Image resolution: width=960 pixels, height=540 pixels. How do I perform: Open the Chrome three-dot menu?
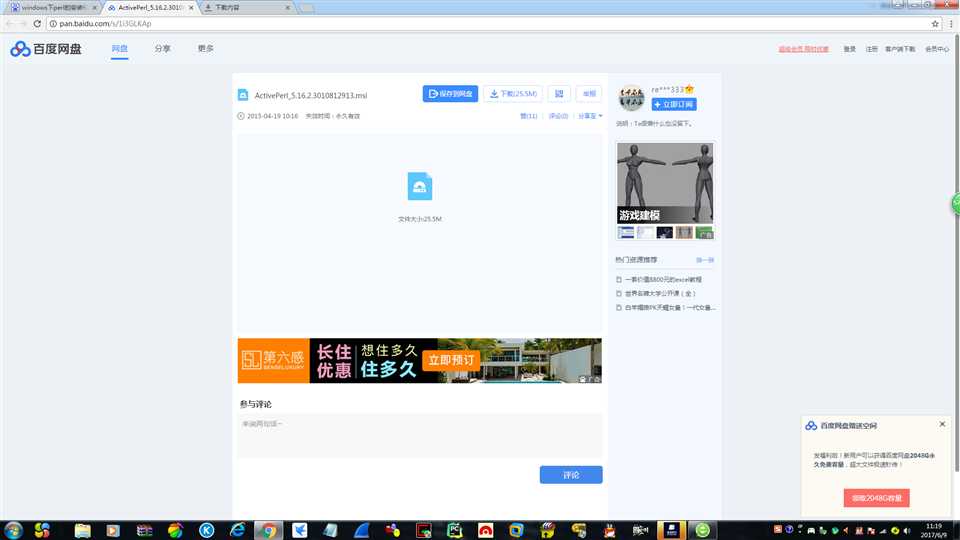pos(951,23)
